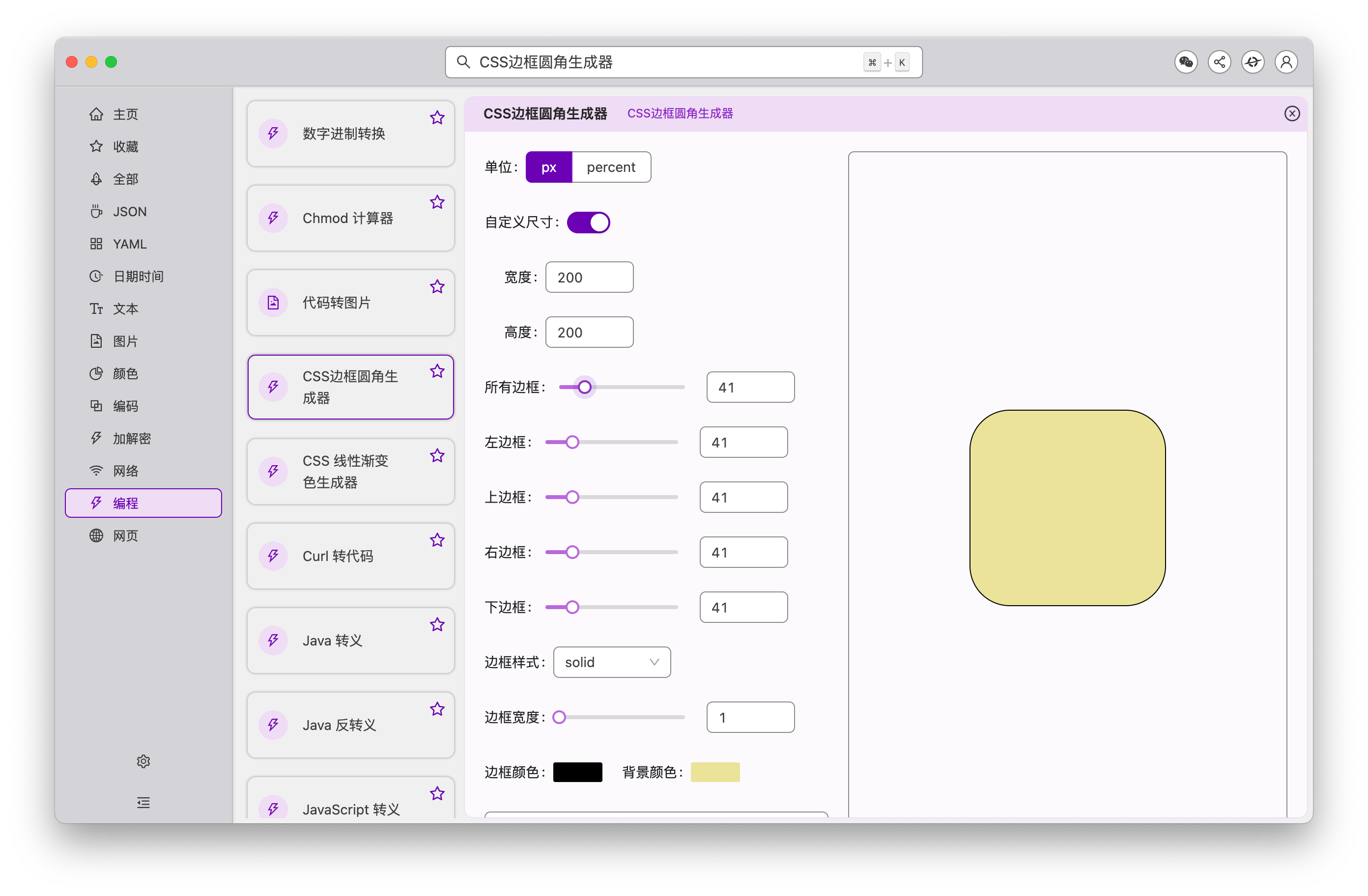Click the 边框宽度 value input
This screenshot has width=1368, height=896.
tap(750, 717)
